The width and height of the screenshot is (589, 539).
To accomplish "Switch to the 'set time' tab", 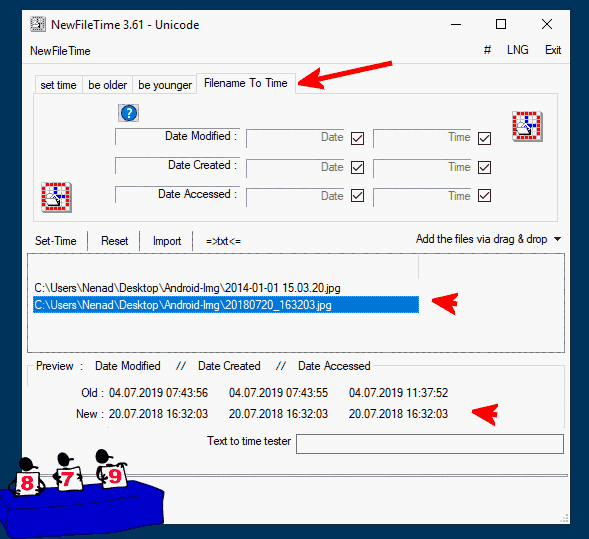I will [58, 85].
